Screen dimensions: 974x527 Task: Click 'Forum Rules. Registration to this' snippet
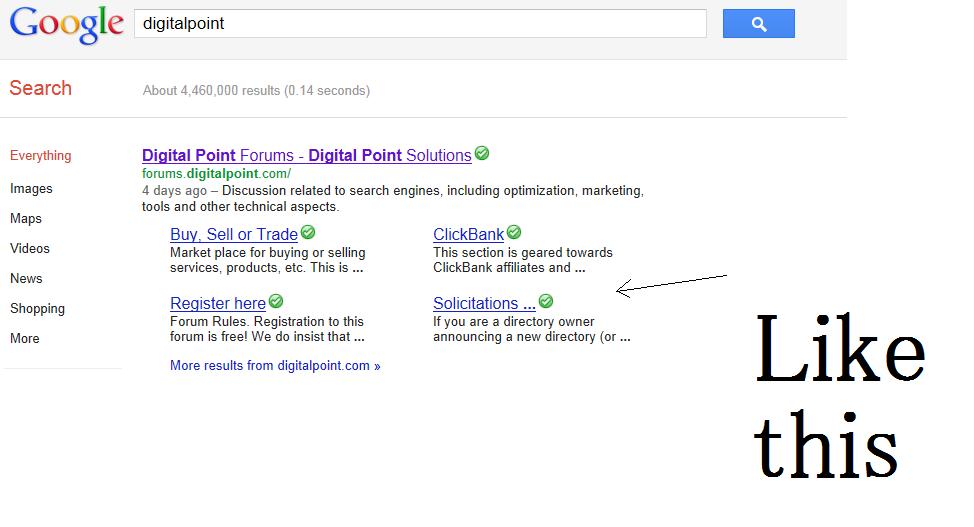(267, 329)
